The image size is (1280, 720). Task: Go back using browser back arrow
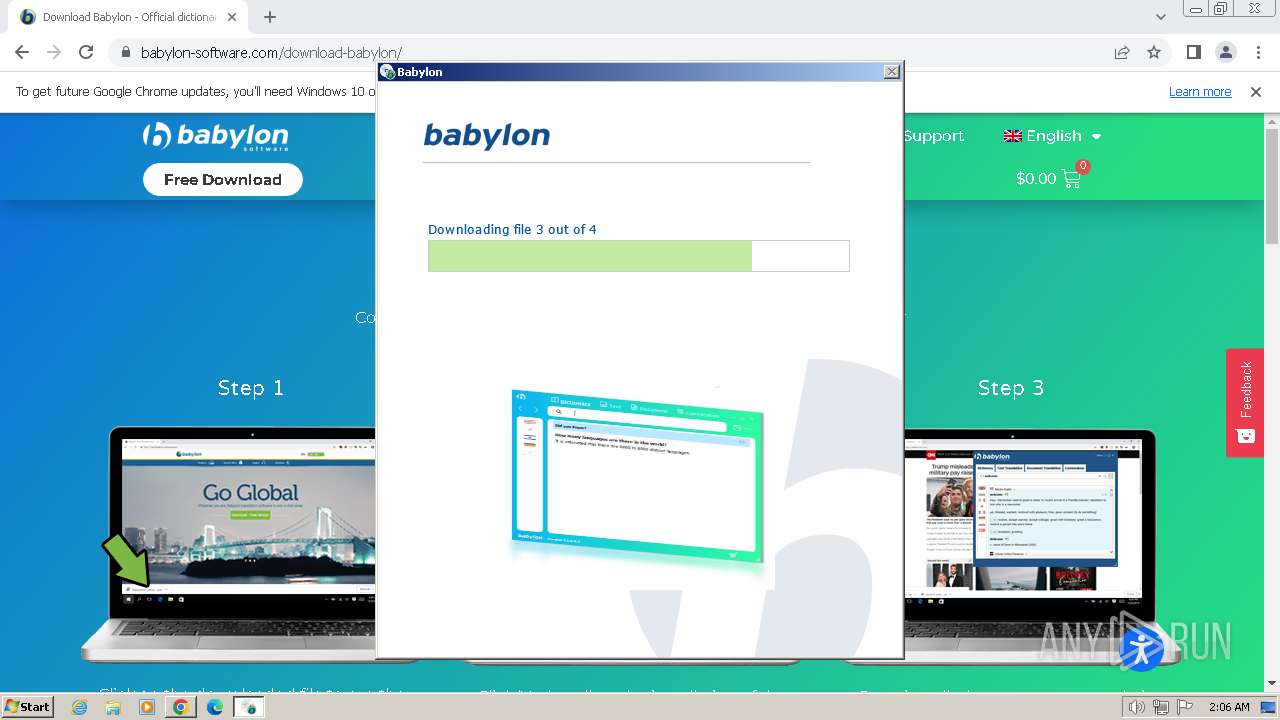point(22,52)
